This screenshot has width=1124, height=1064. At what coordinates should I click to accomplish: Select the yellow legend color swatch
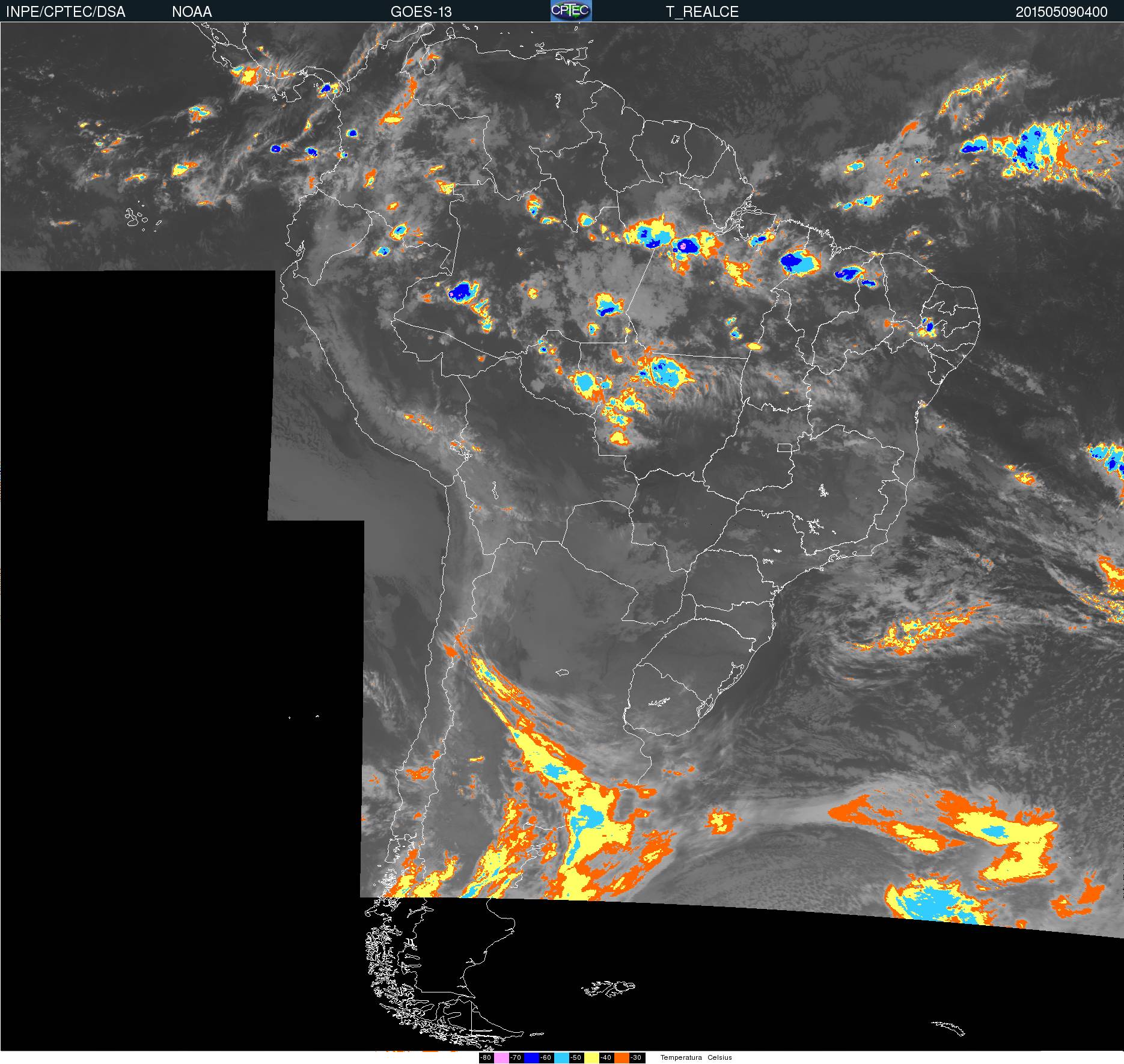tap(591, 1057)
